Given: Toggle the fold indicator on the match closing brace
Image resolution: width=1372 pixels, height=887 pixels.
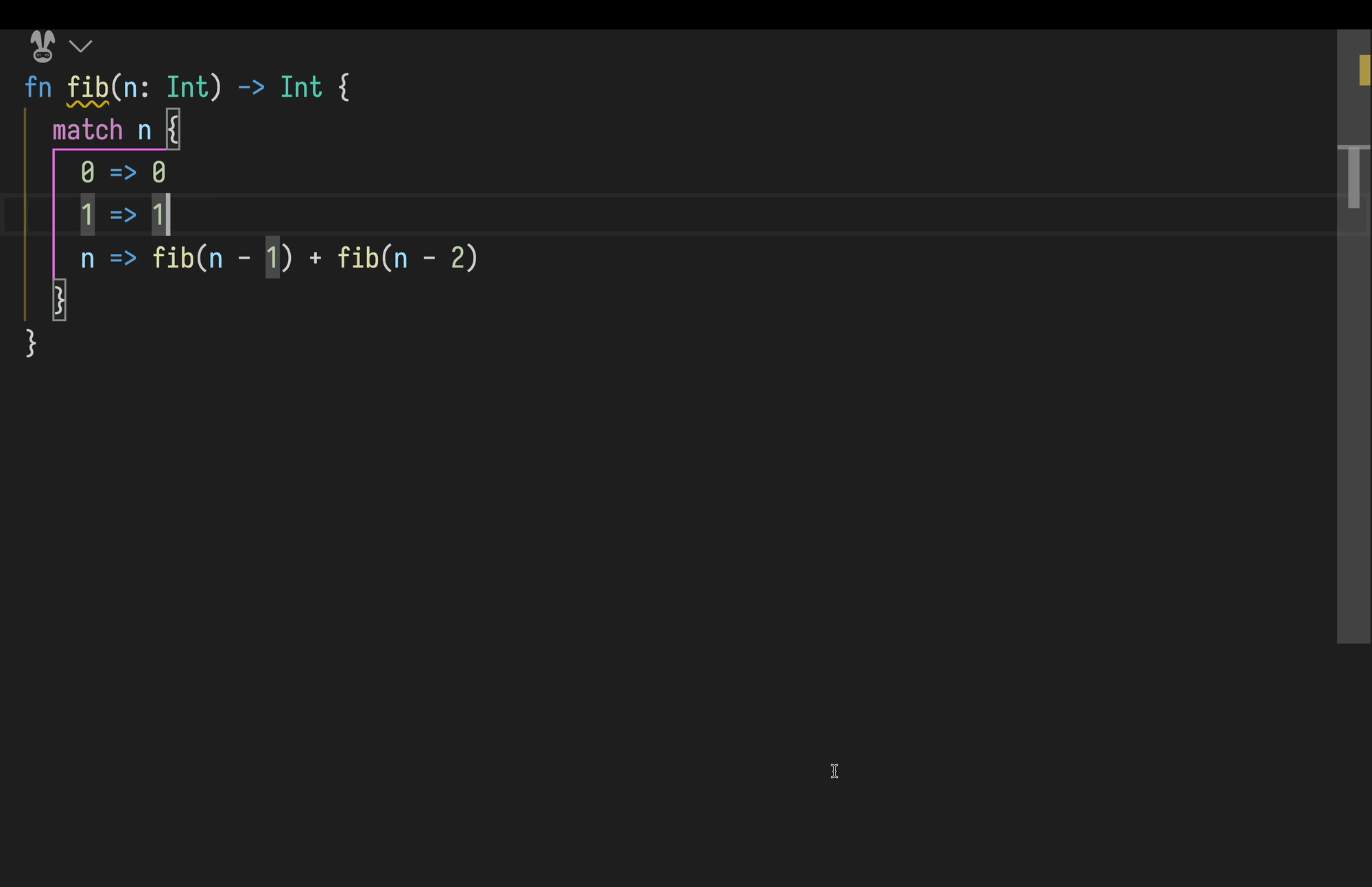Looking at the screenshot, I should (x=59, y=300).
